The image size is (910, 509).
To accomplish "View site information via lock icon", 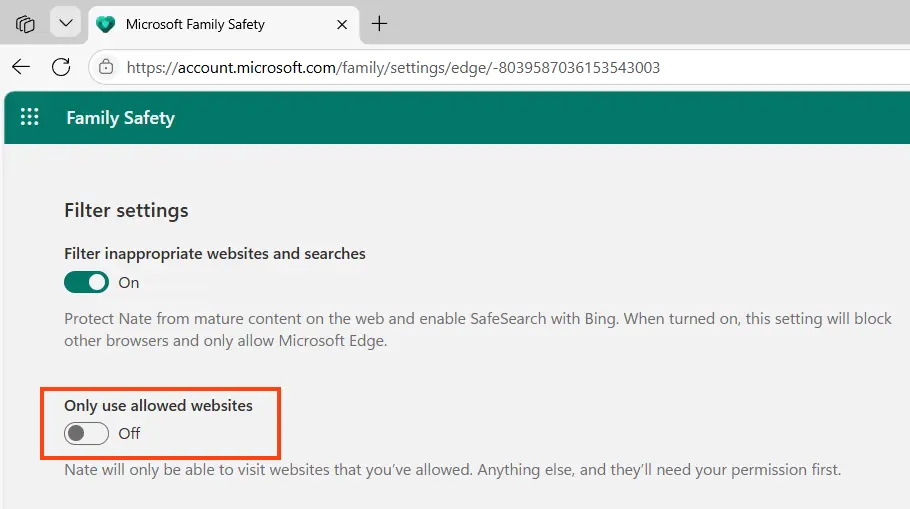I will click(106, 68).
